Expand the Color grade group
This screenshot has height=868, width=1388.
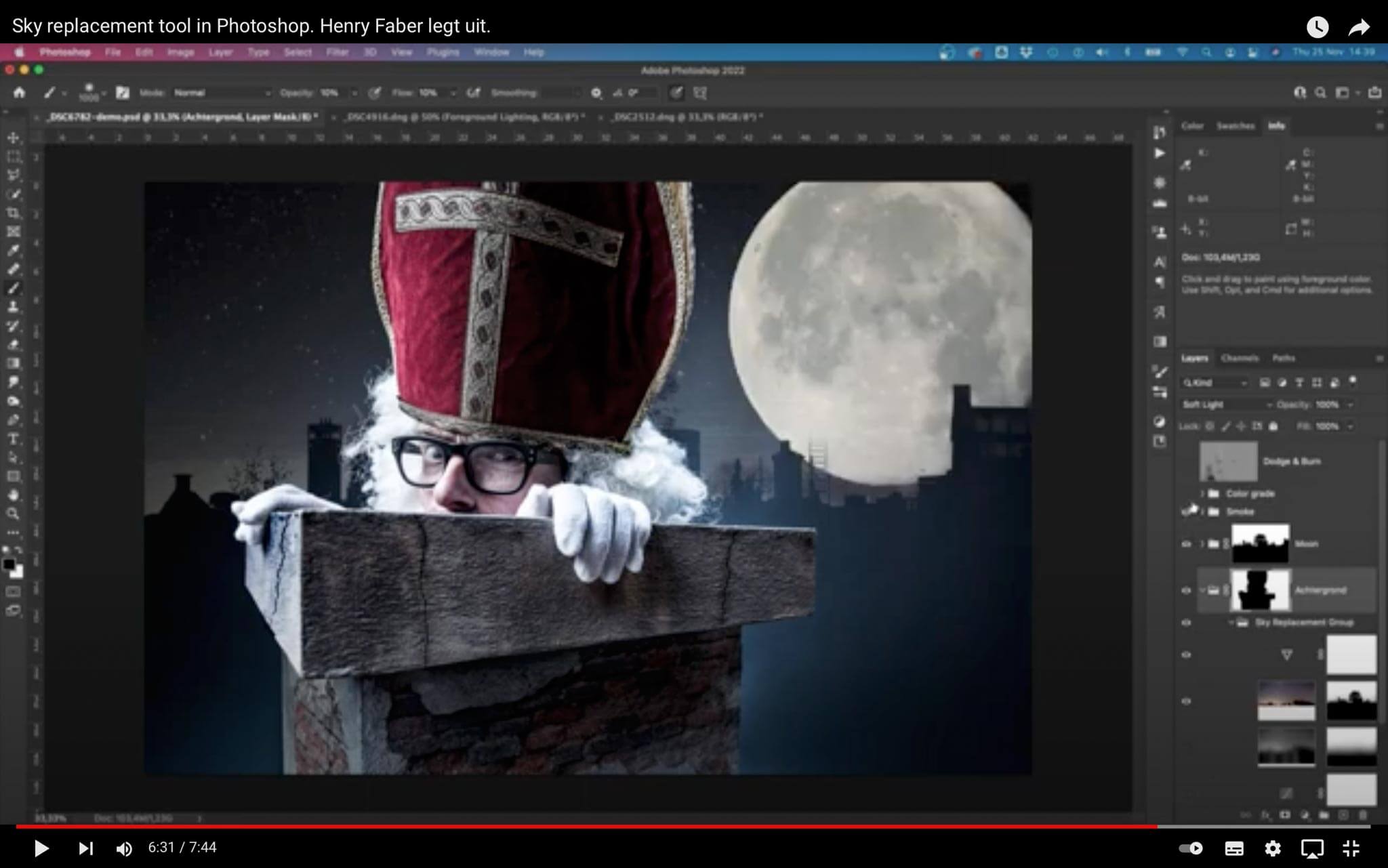pos(1202,493)
